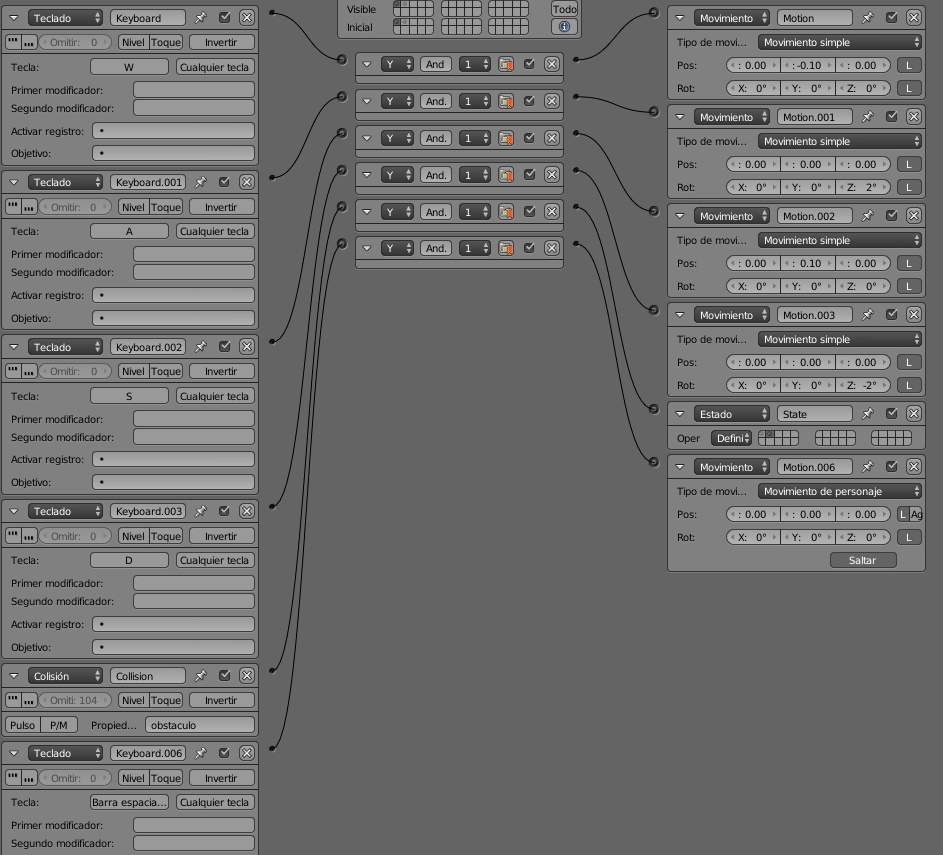The image size is (943, 855).
Task: Toggle priority icon on topmost And controller
Action: coord(506,64)
